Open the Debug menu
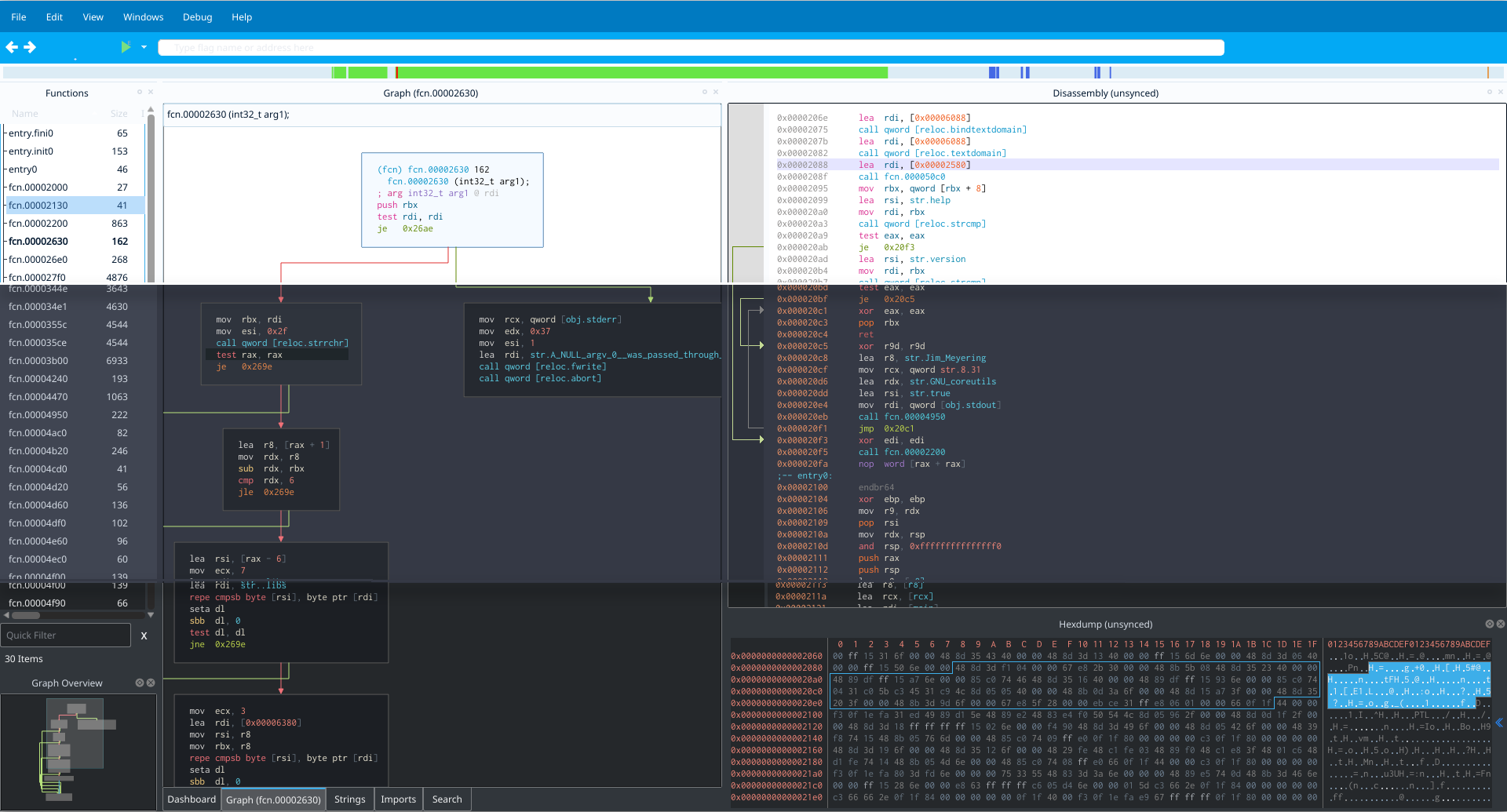Viewport: 1507px width, 812px height. 197,16
